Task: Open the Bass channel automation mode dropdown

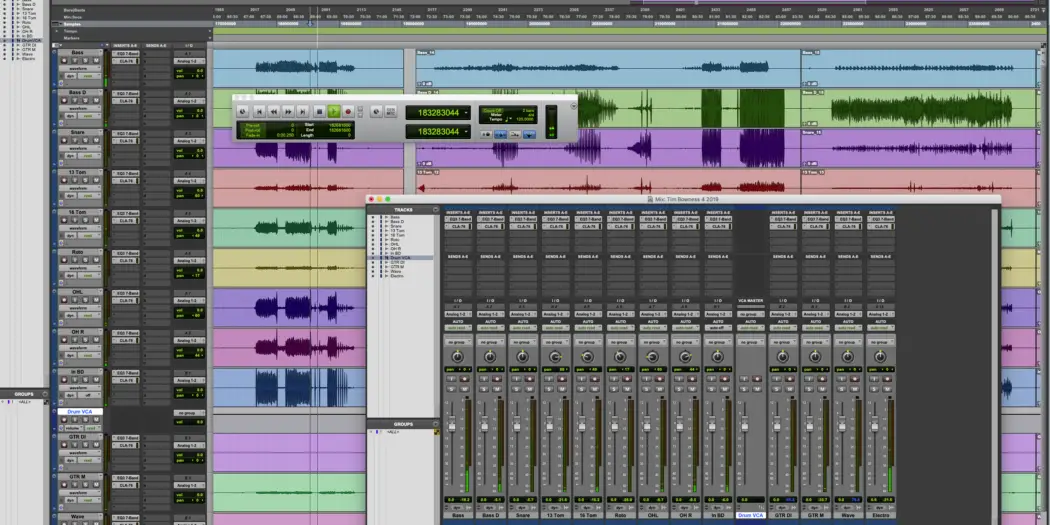Action: (x=457, y=328)
